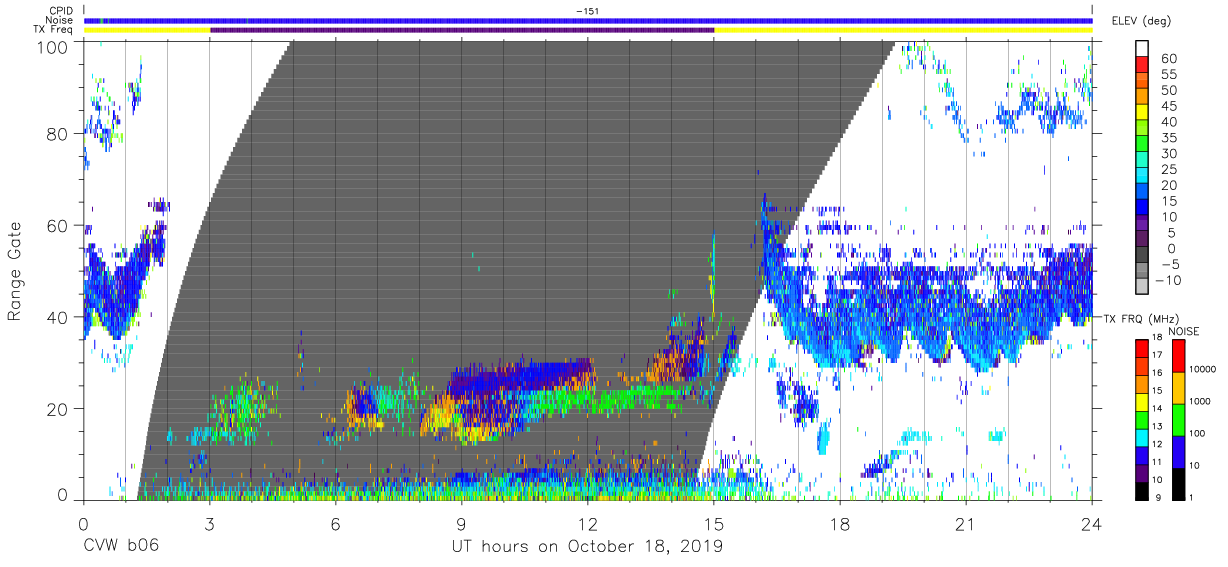
Task: Click the '12' tick on the UT hours axis
Action: (x=588, y=524)
